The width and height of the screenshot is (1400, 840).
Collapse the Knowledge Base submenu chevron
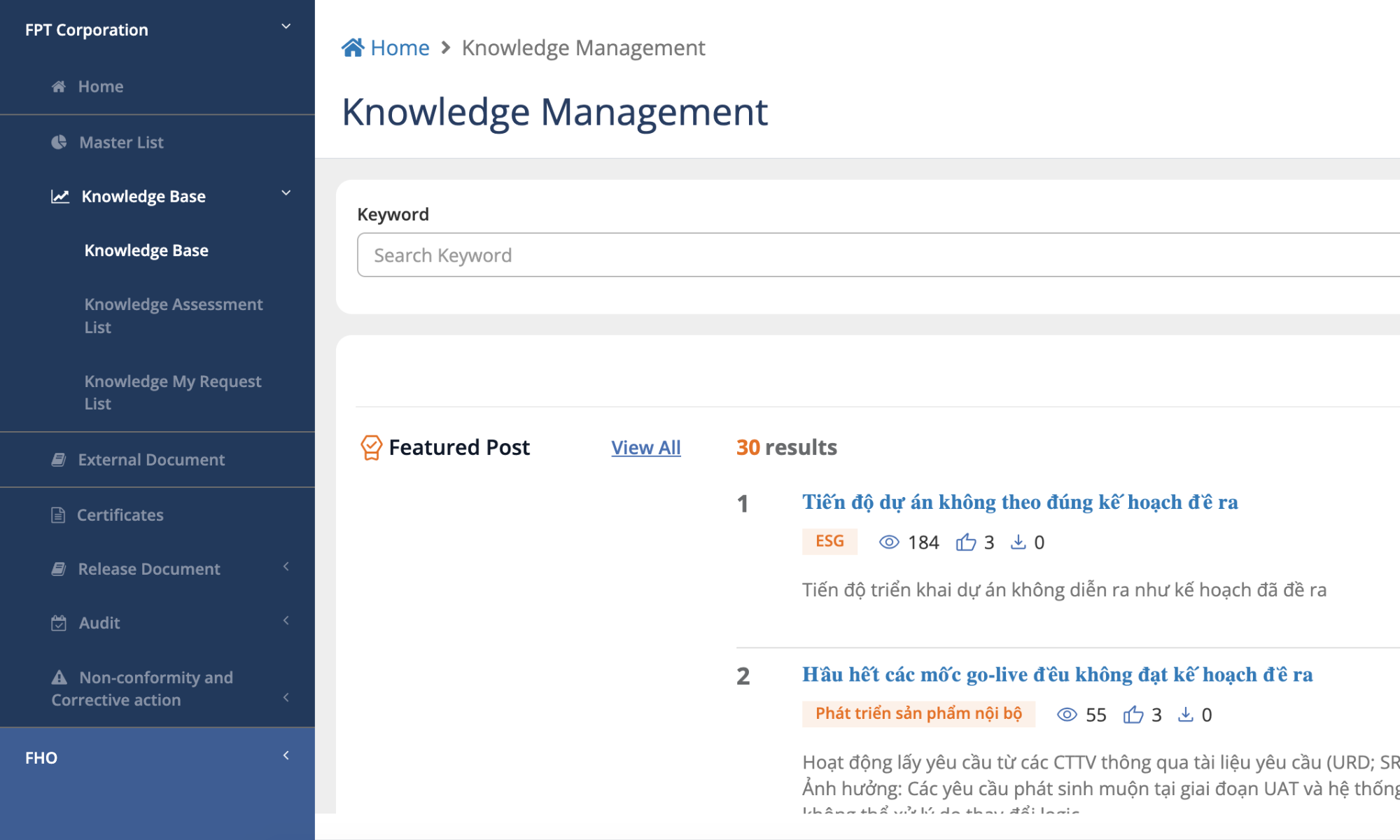[286, 193]
